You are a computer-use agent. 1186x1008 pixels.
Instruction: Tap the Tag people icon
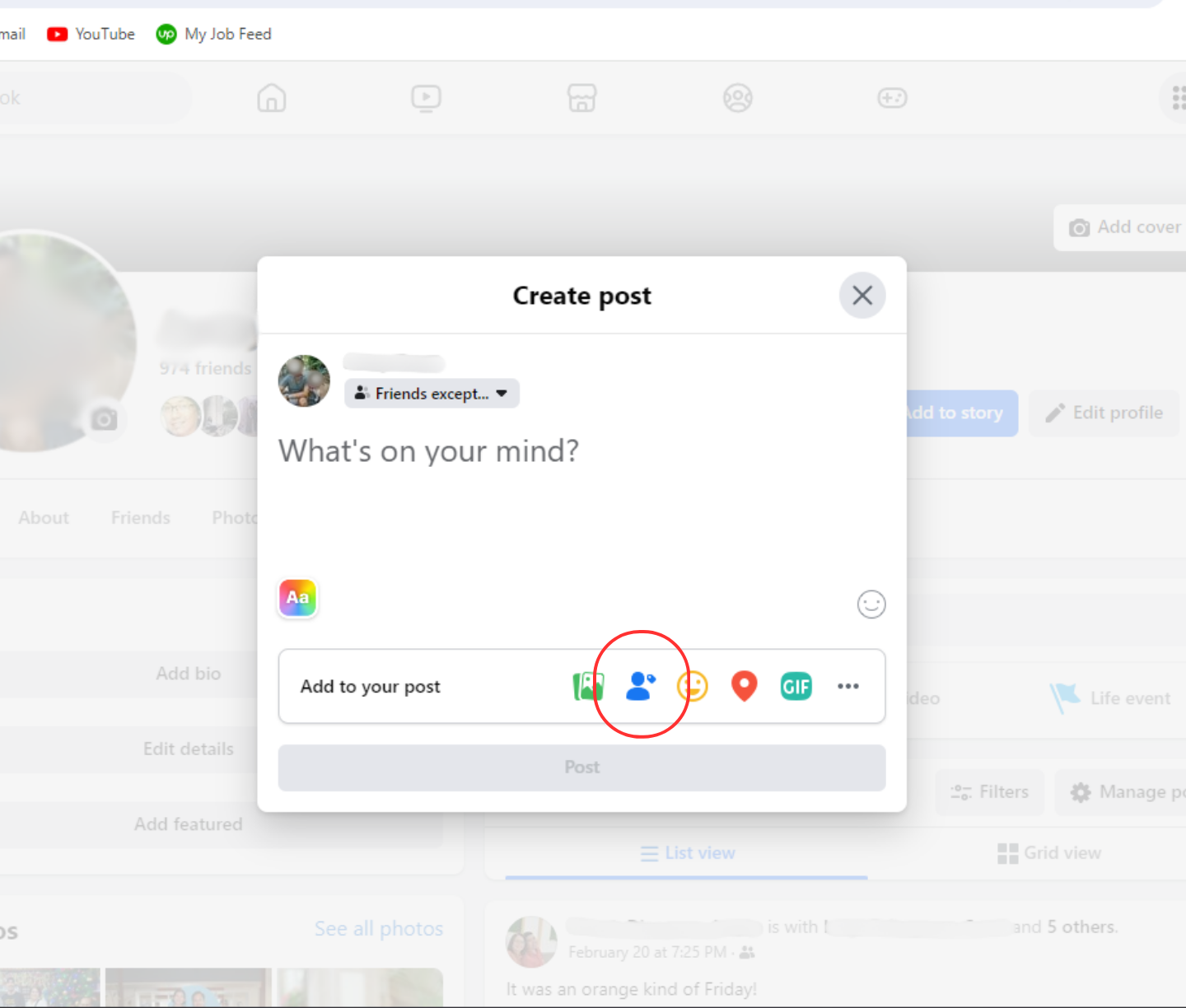(641, 686)
